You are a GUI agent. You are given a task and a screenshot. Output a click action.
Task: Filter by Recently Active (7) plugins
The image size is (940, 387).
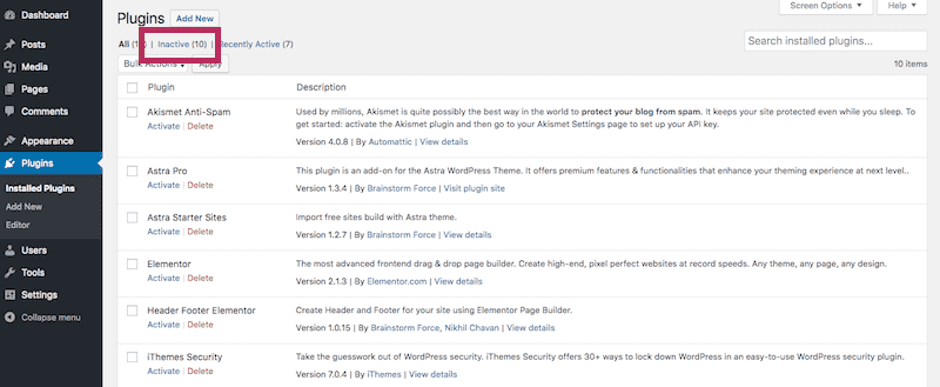coord(255,44)
